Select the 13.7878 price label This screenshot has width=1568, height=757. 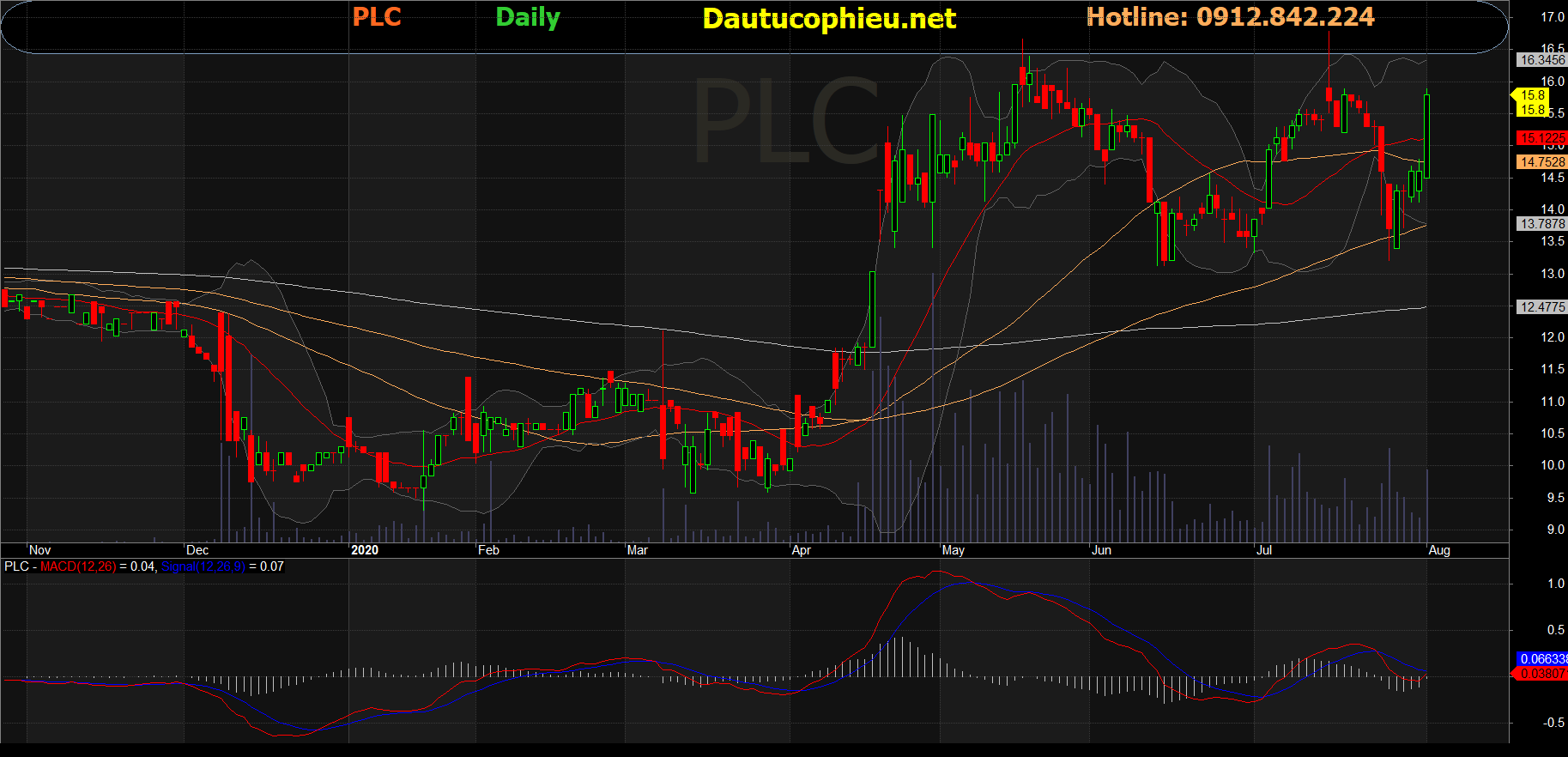tap(1542, 224)
